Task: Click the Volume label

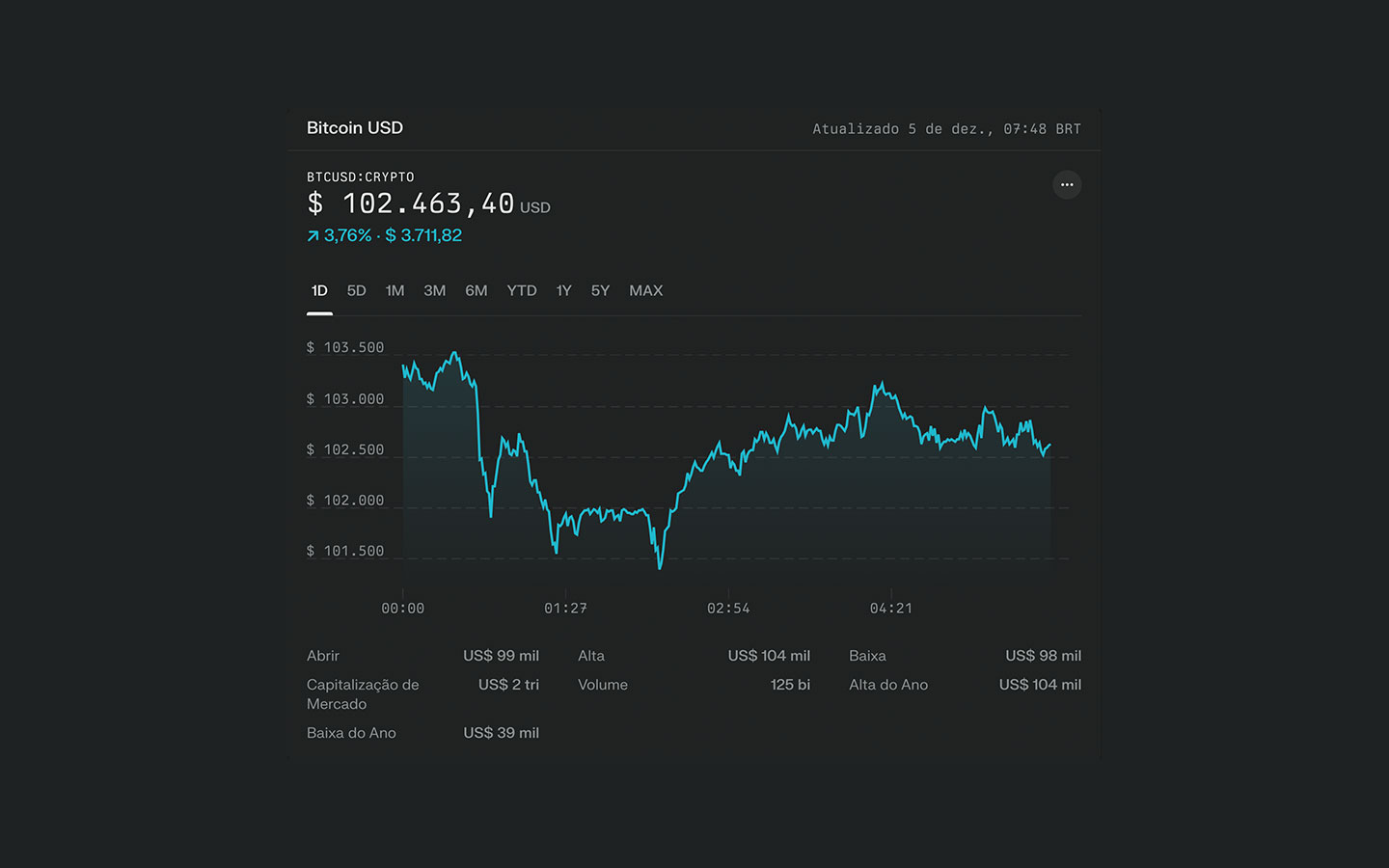Action: [x=603, y=685]
